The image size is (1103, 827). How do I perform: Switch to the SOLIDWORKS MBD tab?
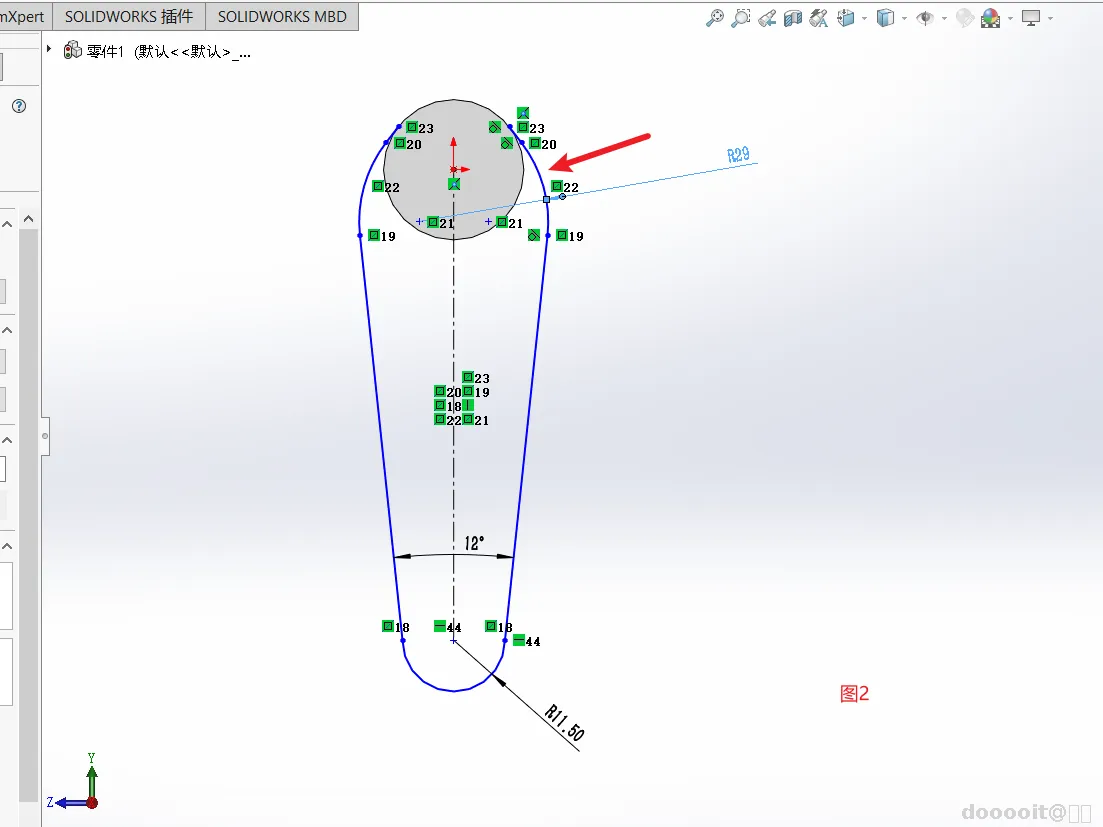282,16
